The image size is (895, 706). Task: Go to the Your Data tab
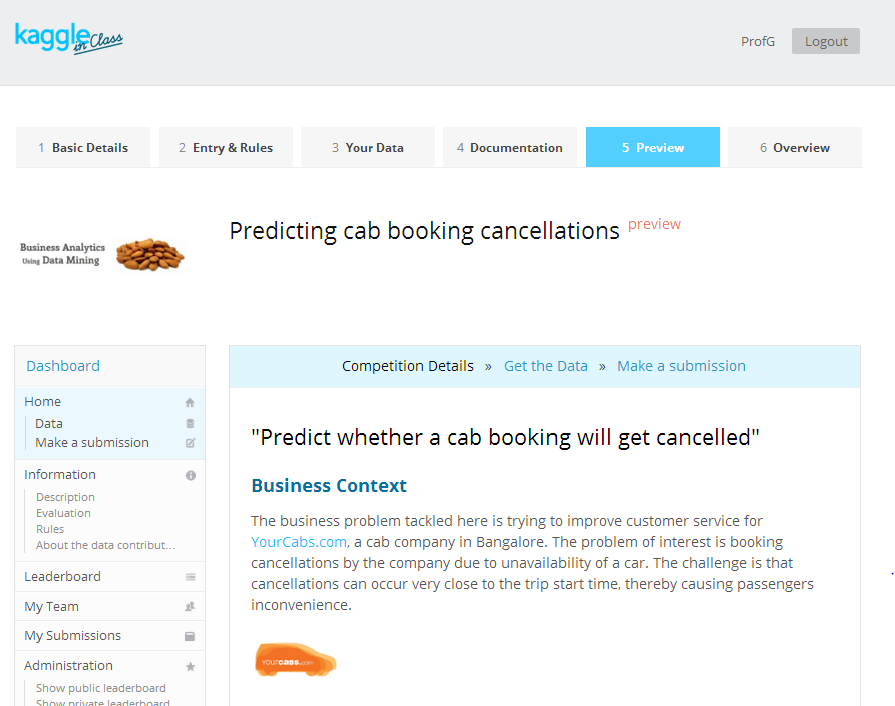tap(368, 147)
